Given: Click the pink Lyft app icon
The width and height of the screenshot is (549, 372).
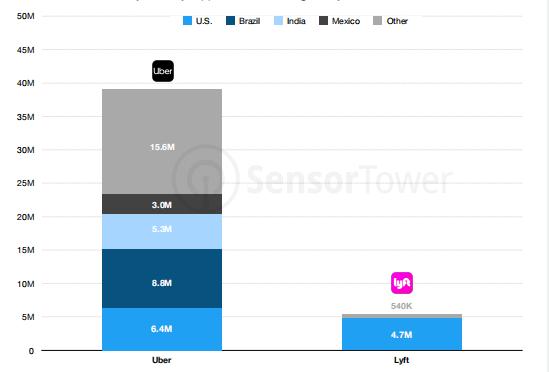Looking at the screenshot, I should point(402,283).
